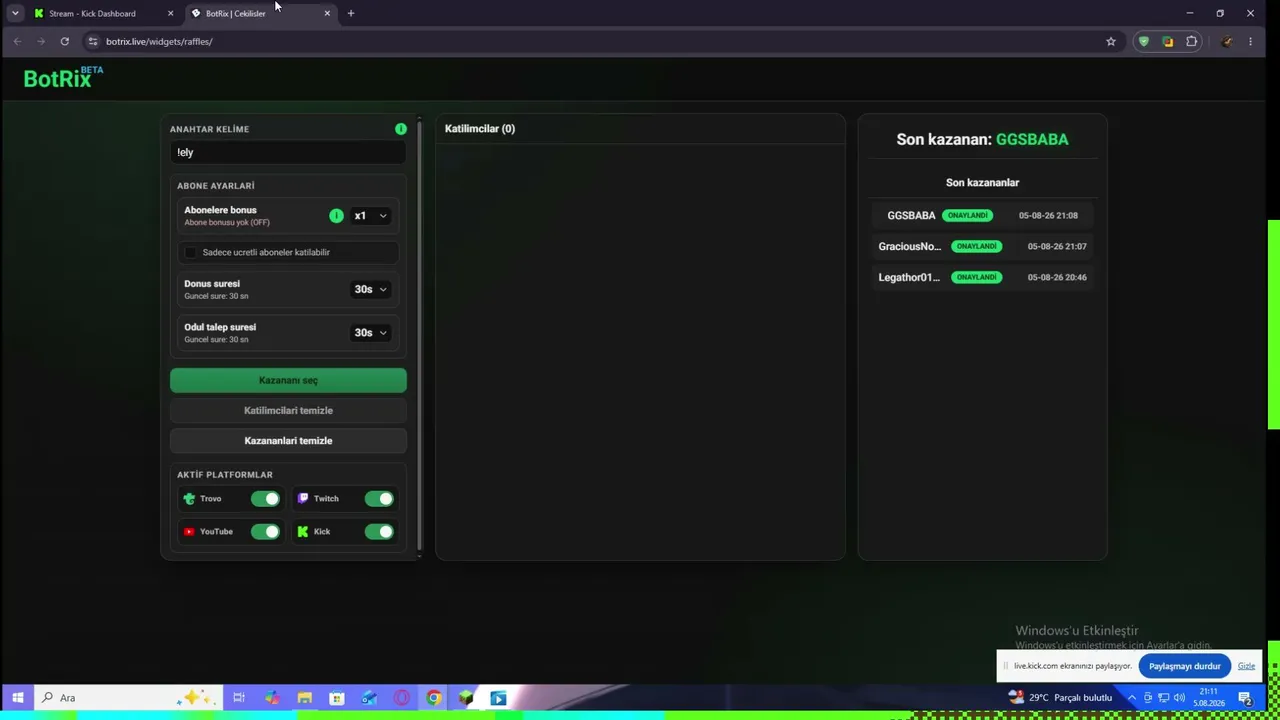Open the Chrome extensions puzzle menu
Screen dimensions: 1280x720
(x=1191, y=41)
